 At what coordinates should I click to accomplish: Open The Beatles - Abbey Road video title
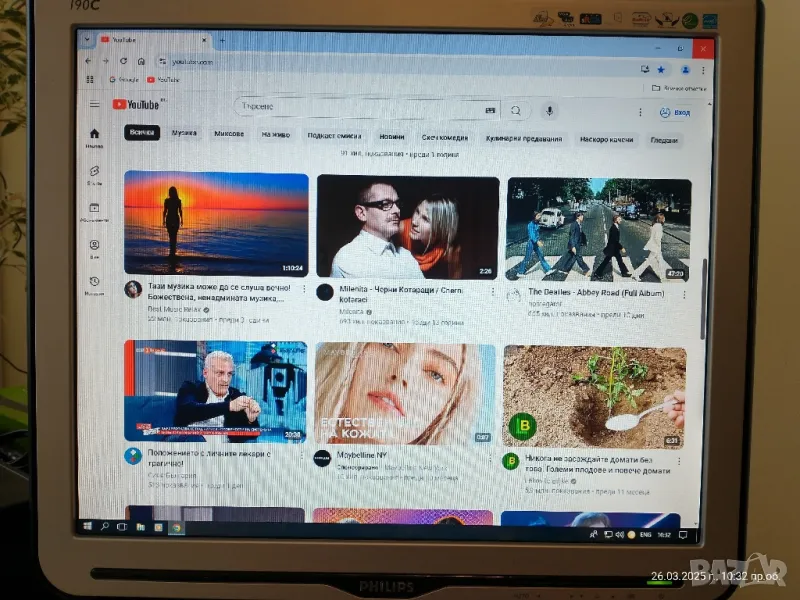[582, 292]
